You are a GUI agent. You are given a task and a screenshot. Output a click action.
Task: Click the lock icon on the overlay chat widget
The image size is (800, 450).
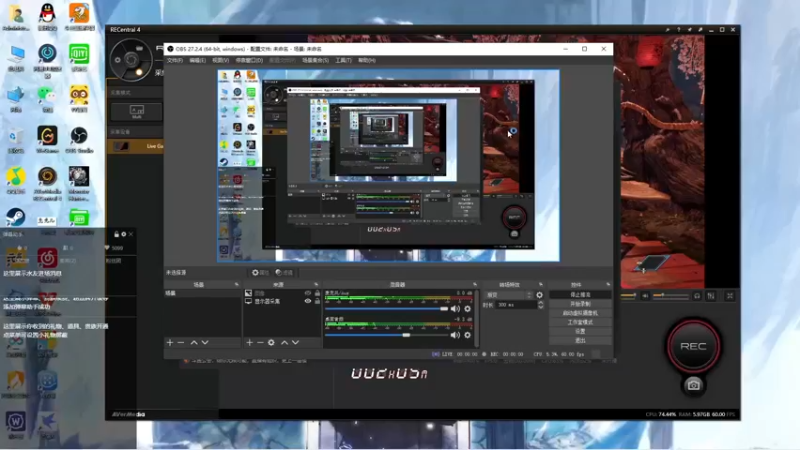tap(116, 234)
